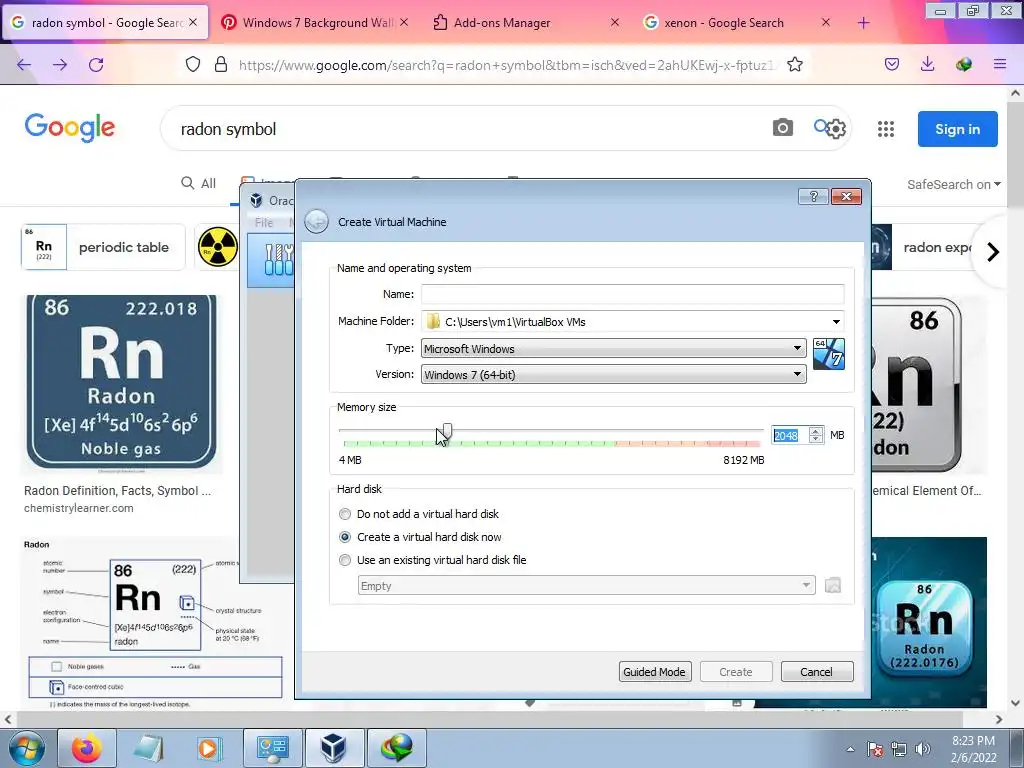Decrease memory size with down stepper arrow
Image resolution: width=1024 pixels, height=768 pixels.
[816, 439]
